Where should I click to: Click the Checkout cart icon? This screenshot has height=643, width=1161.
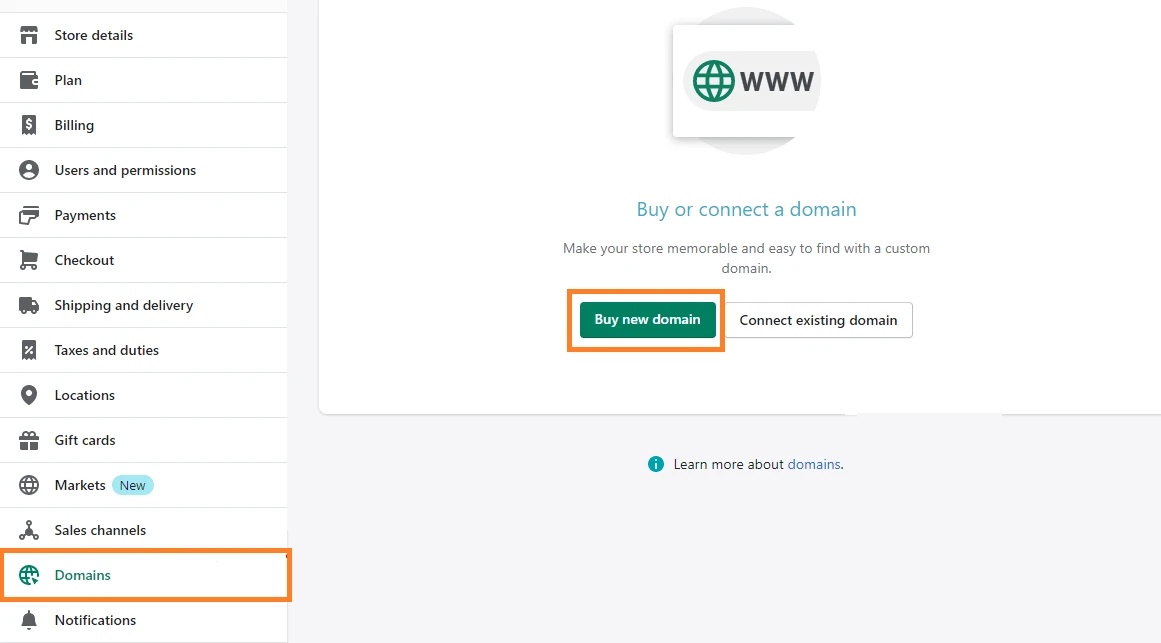pyautogui.click(x=29, y=260)
